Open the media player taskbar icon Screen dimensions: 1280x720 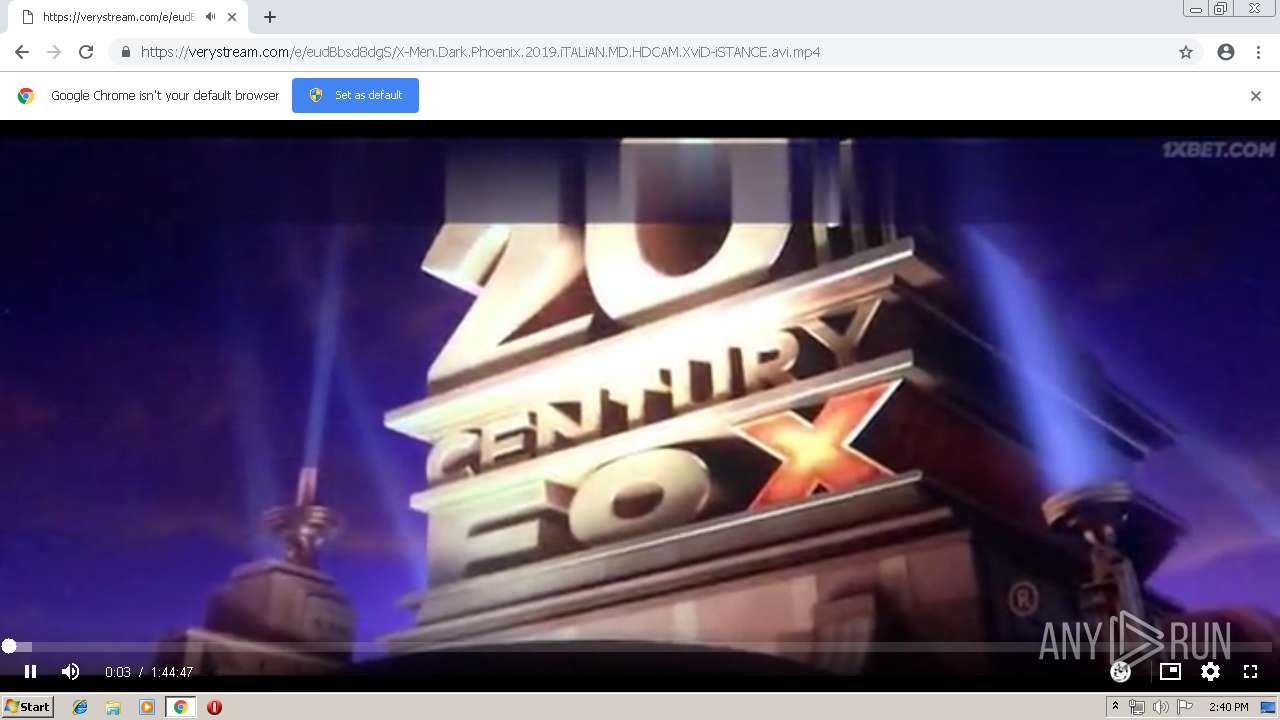click(147, 707)
